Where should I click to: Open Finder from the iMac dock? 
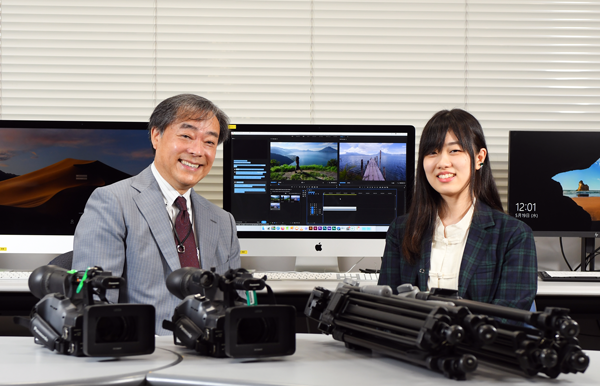(x=264, y=228)
